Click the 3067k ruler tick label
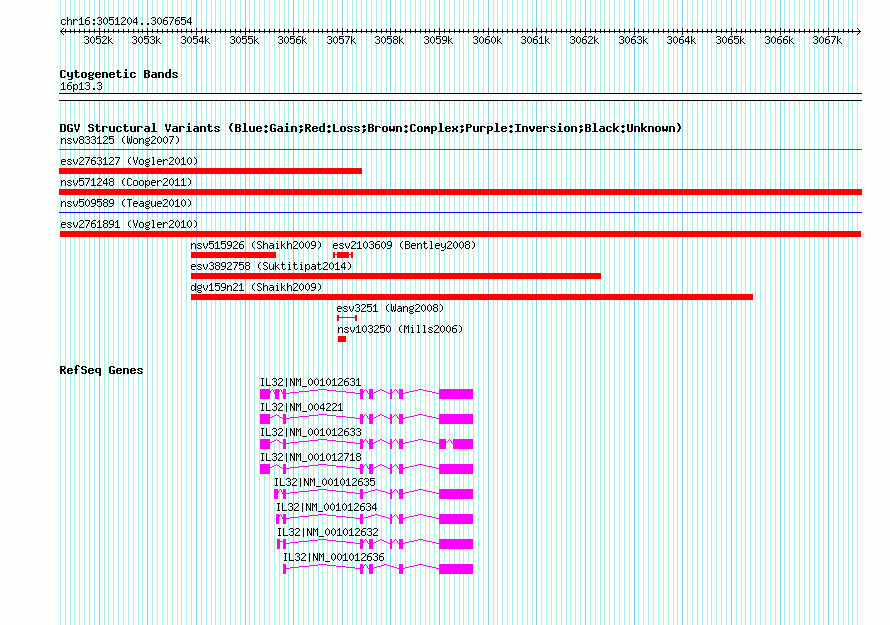 pyautogui.click(x=827, y=40)
